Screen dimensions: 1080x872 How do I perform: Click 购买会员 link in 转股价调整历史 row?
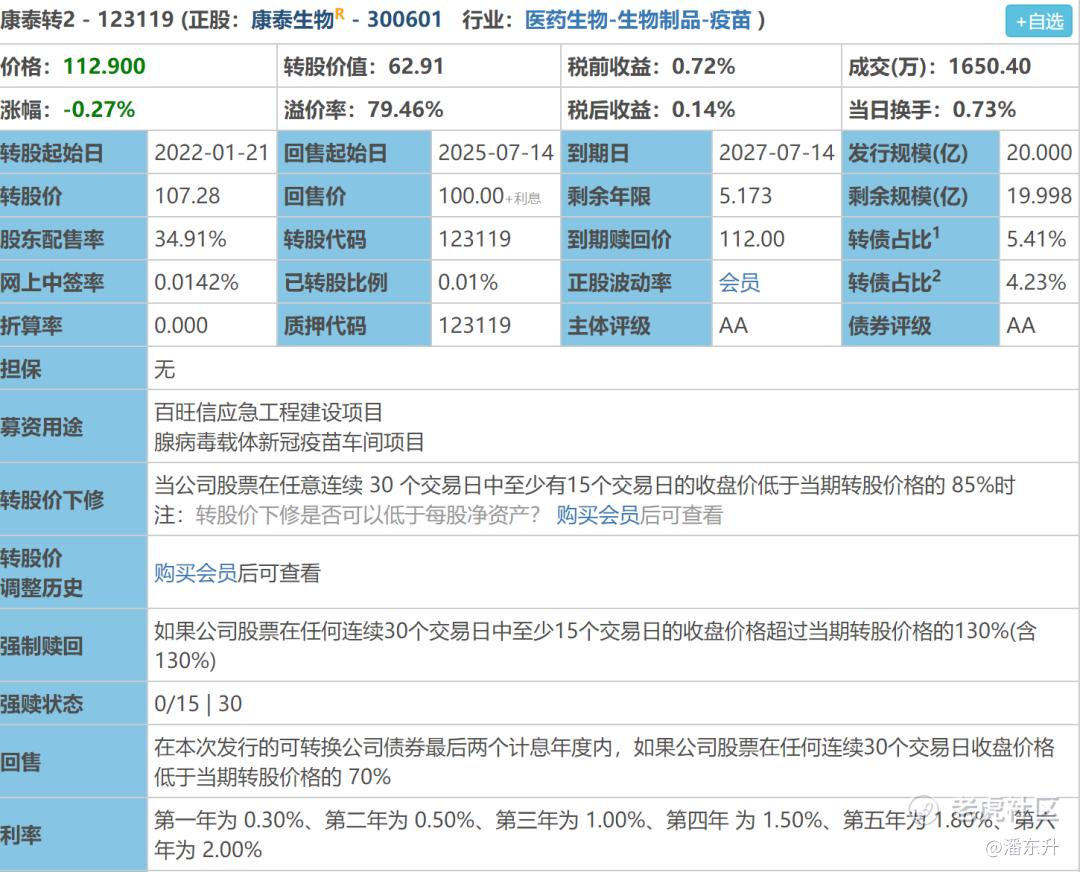(196, 572)
